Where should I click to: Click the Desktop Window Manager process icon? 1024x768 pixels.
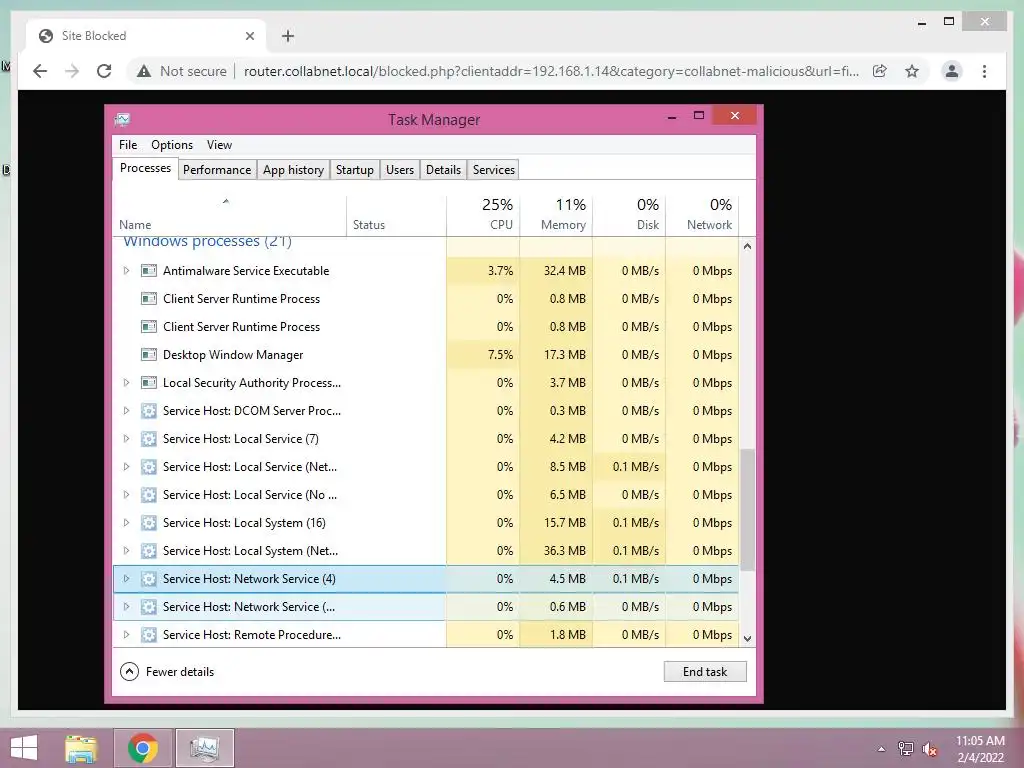tap(149, 355)
